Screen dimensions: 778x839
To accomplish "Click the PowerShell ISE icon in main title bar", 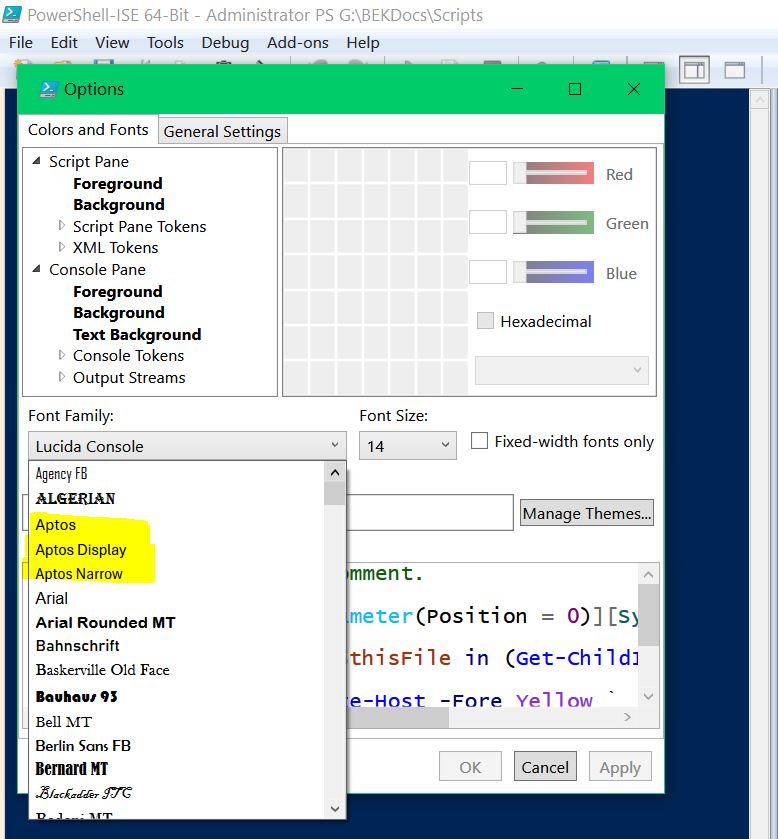I will coord(12,15).
